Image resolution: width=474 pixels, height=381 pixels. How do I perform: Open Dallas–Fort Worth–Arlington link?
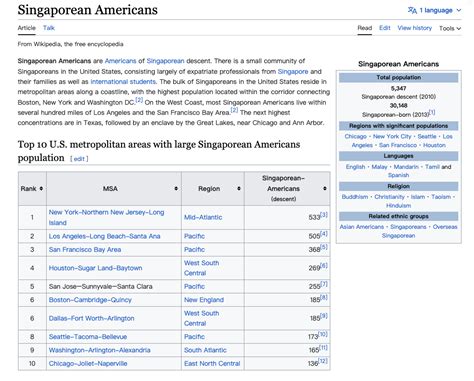(91, 318)
